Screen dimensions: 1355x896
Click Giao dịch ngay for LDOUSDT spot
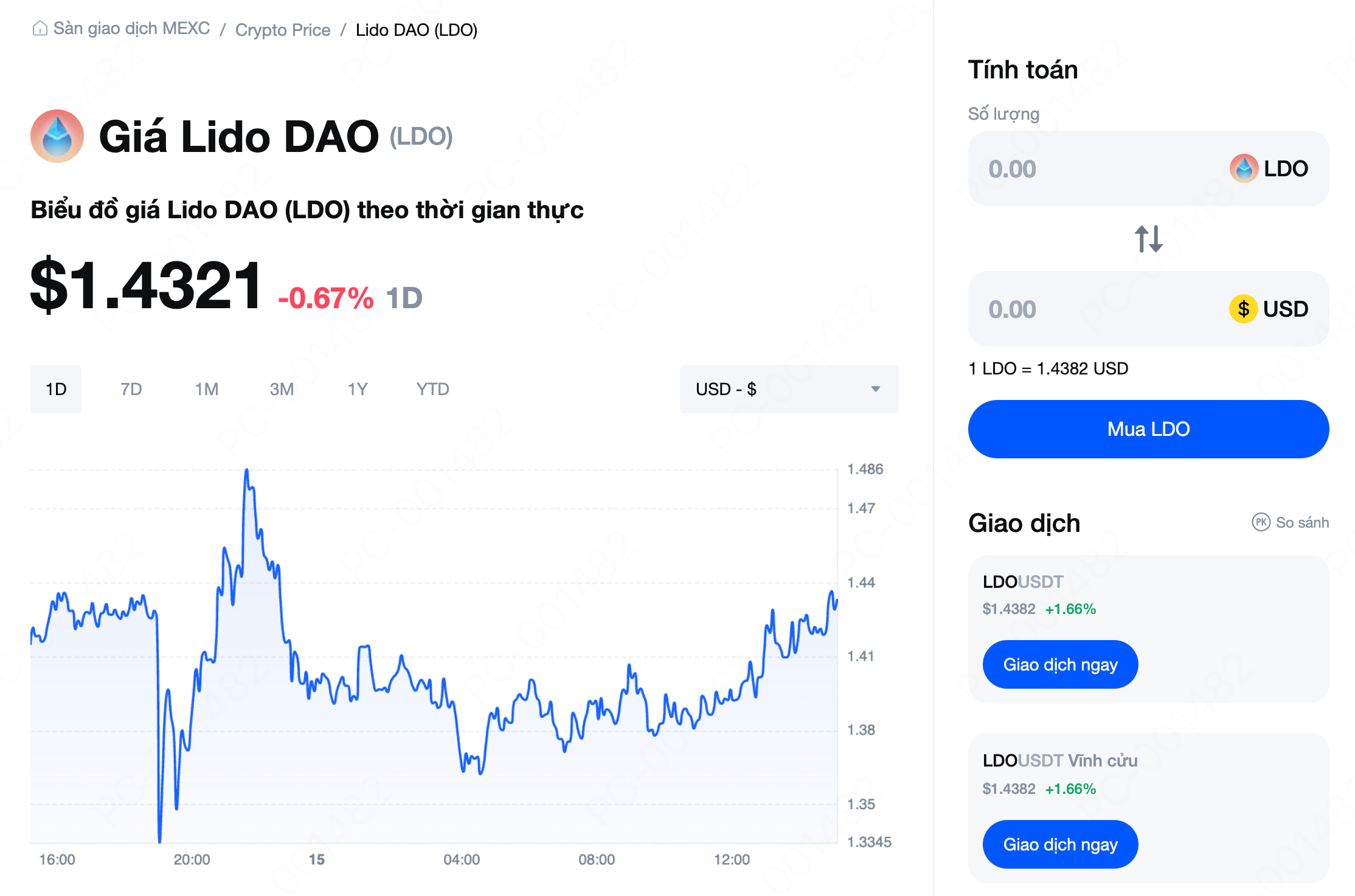(x=1060, y=664)
